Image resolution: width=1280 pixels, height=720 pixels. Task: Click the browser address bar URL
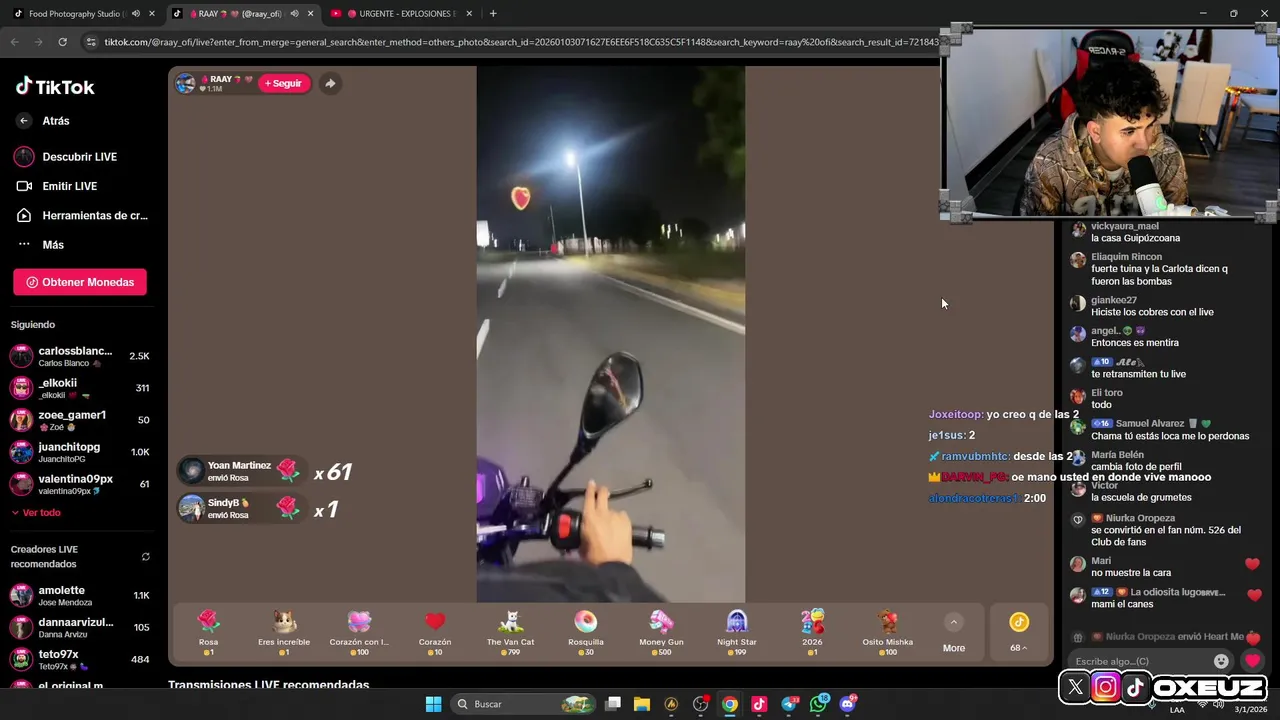click(x=520, y=42)
